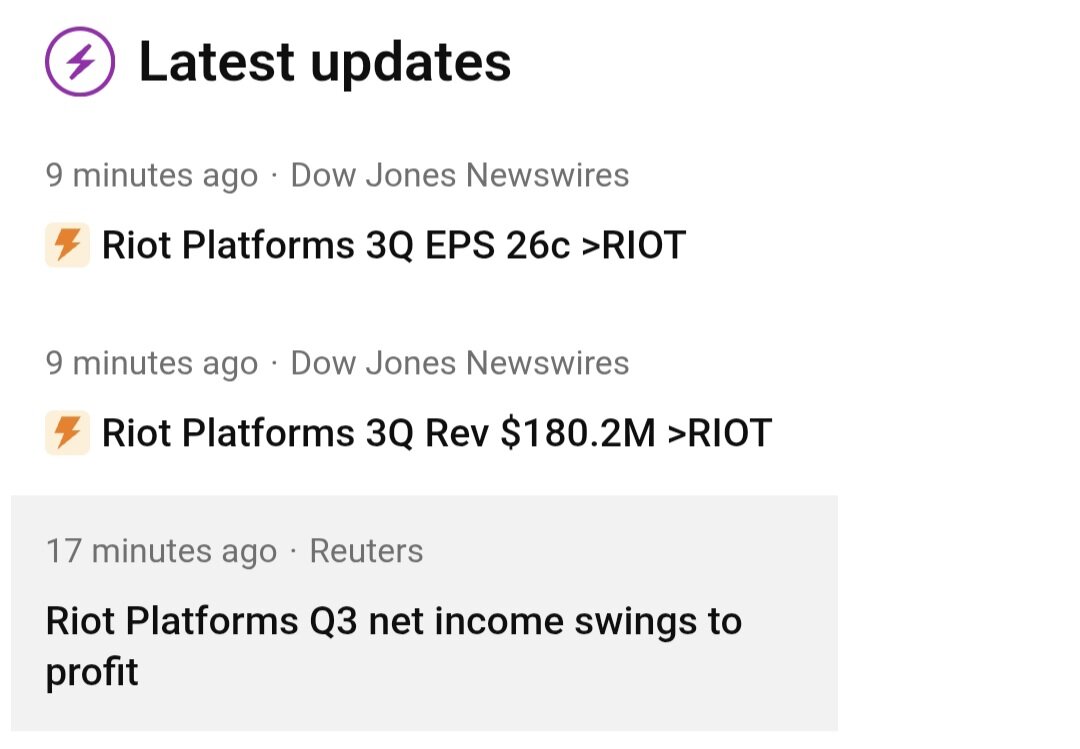Click "9 minutes ago" timestamp above Rev headline
Screen dimensions: 1080x749
(x=151, y=363)
